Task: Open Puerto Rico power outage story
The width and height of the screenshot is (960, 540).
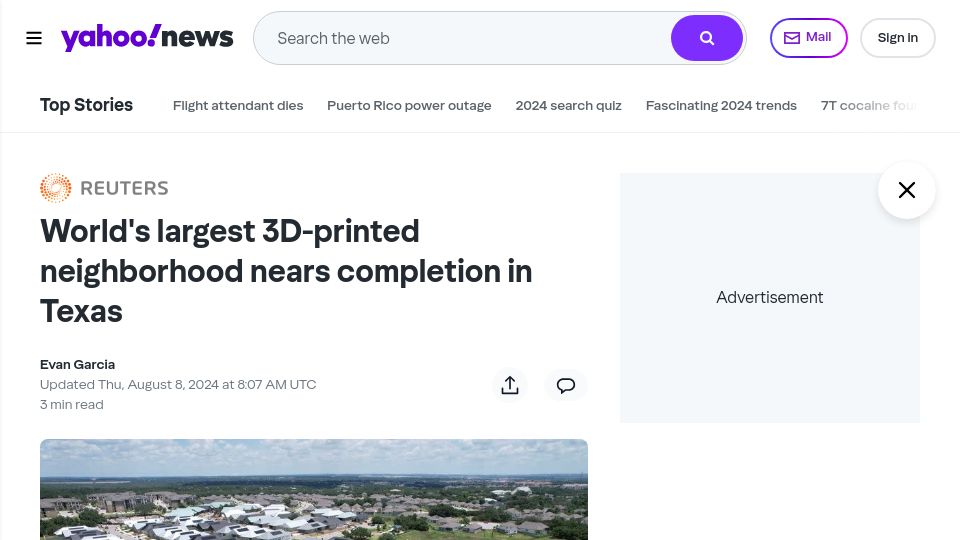Action: click(409, 105)
